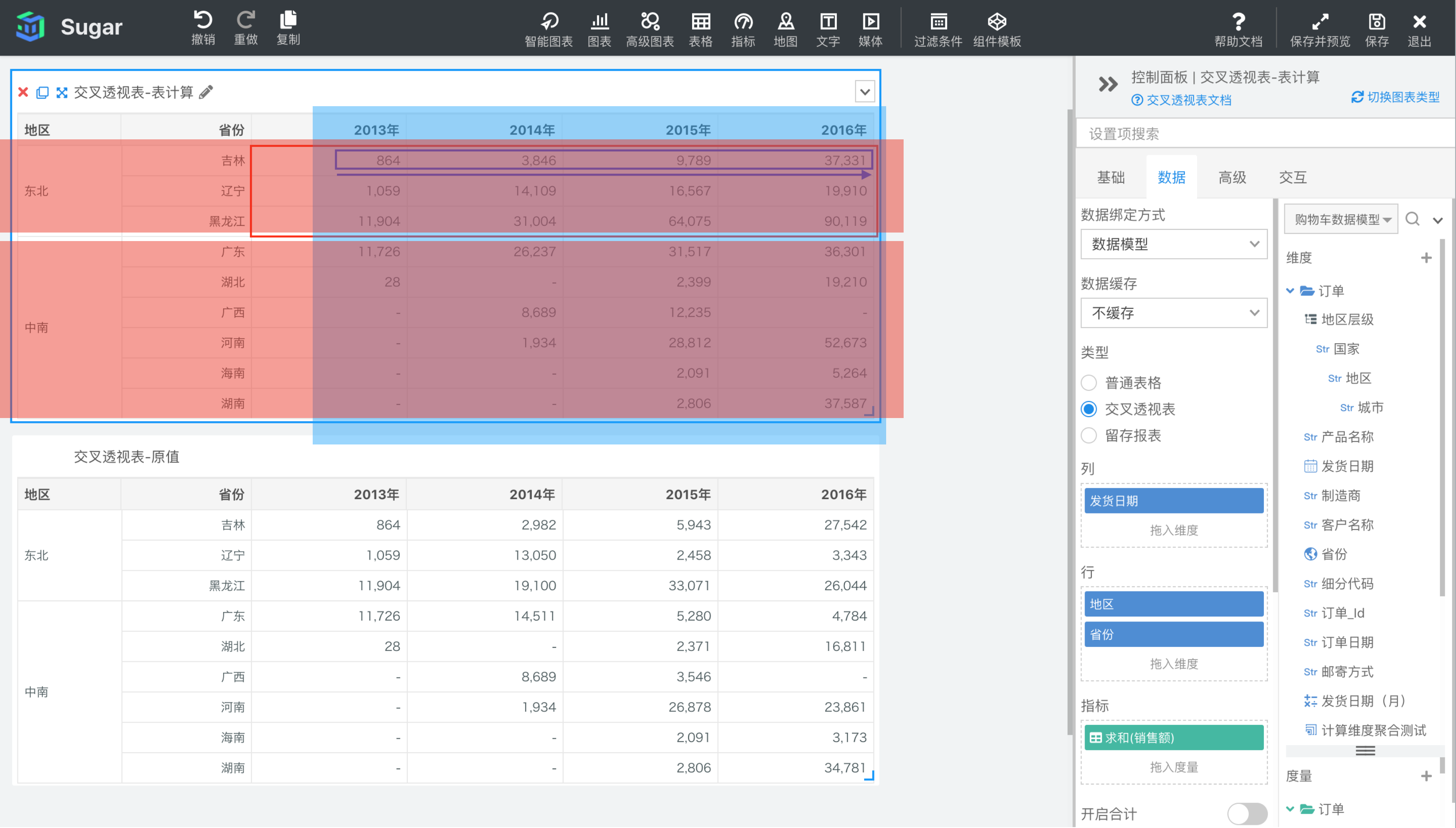The height and width of the screenshot is (828, 1456).
Task: Maximize the 交叉透视表-表计算 chart
Action: pos(62,92)
